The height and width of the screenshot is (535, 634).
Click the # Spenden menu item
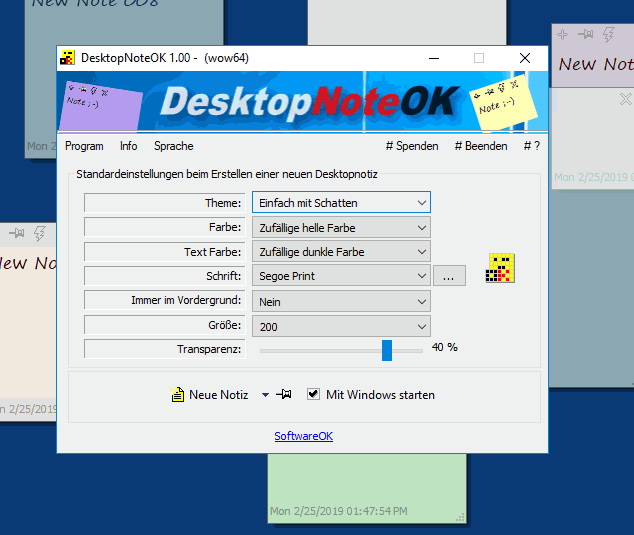click(x=412, y=146)
